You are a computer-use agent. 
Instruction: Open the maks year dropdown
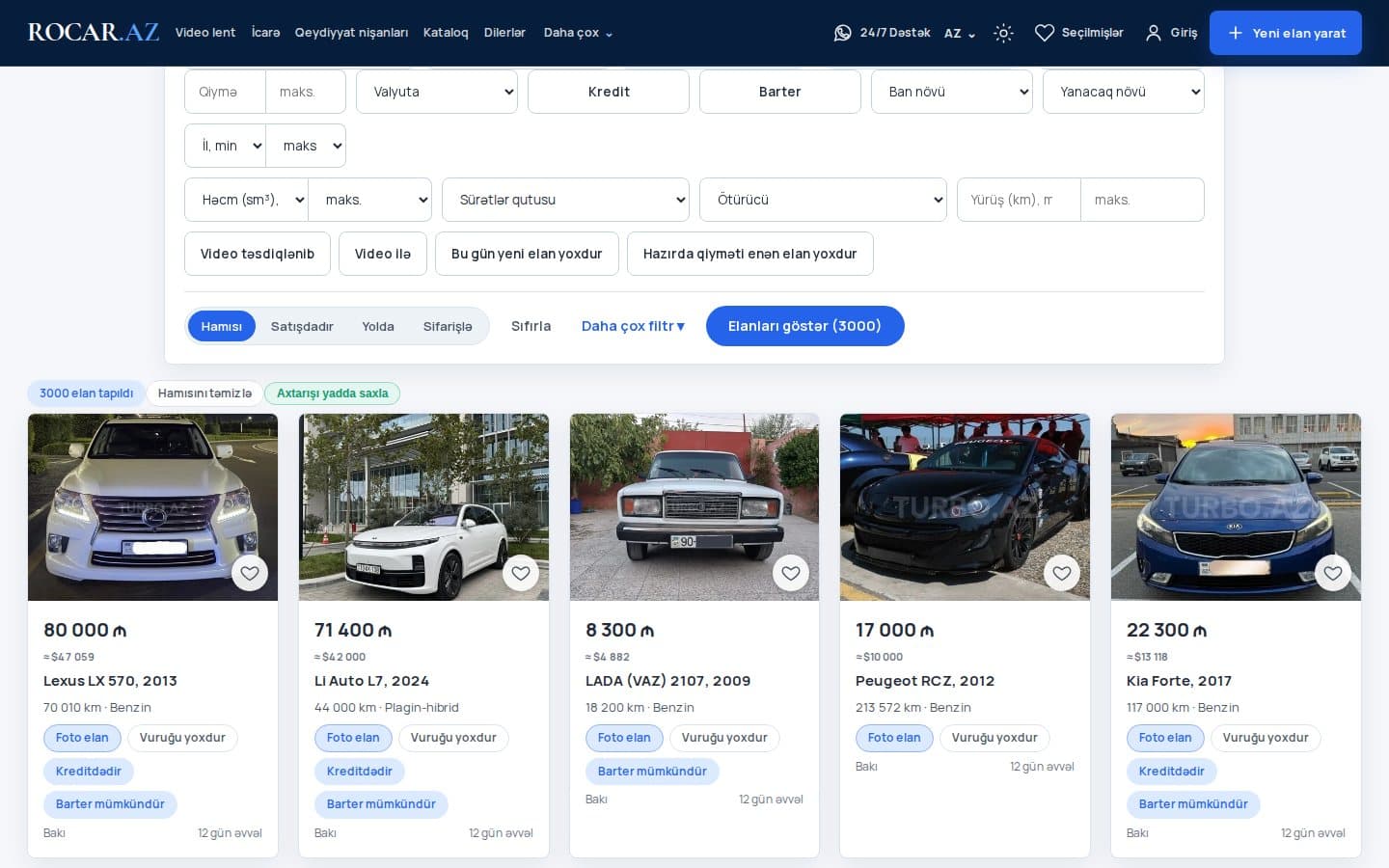click(x=306, y=146)
